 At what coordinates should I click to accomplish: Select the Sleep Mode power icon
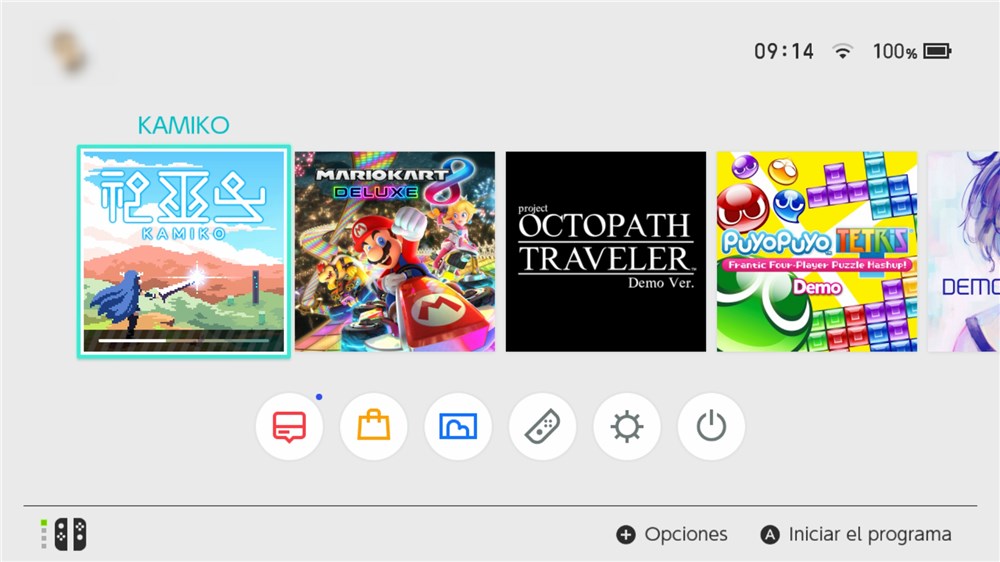(x=711, y=426)
